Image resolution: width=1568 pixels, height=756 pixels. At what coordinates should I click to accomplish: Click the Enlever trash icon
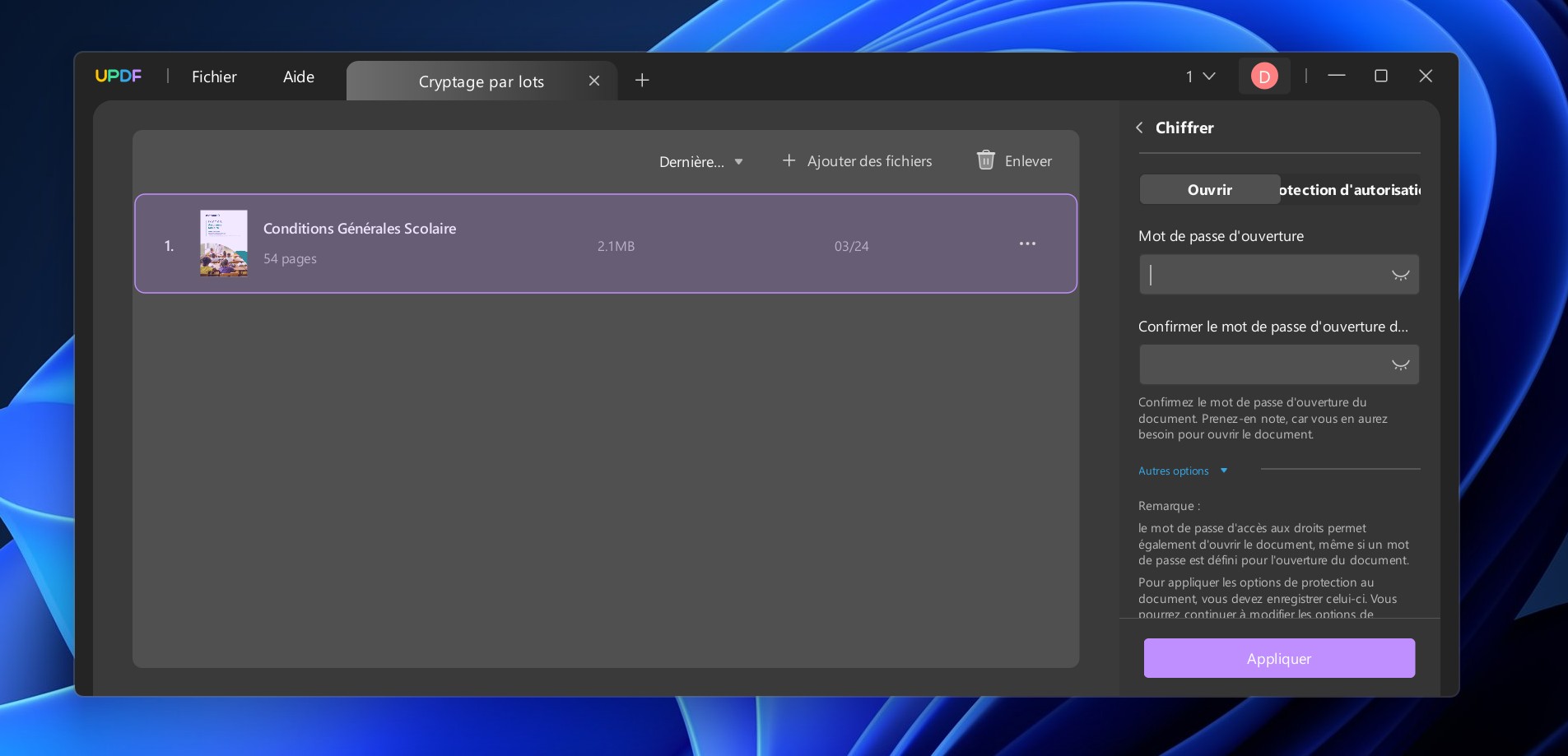pos(985,160)
